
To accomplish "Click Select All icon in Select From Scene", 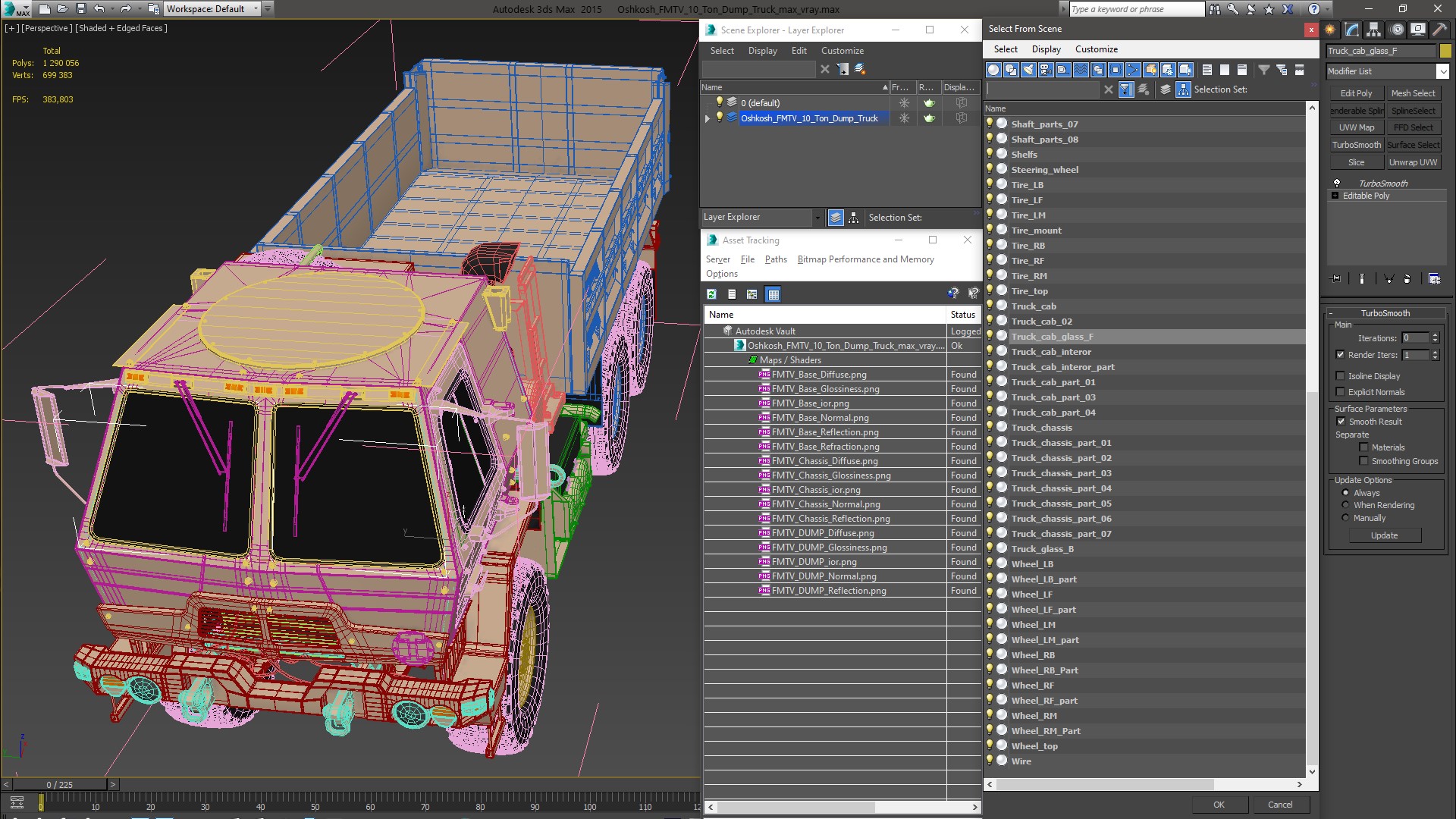I will point(1207,70).
